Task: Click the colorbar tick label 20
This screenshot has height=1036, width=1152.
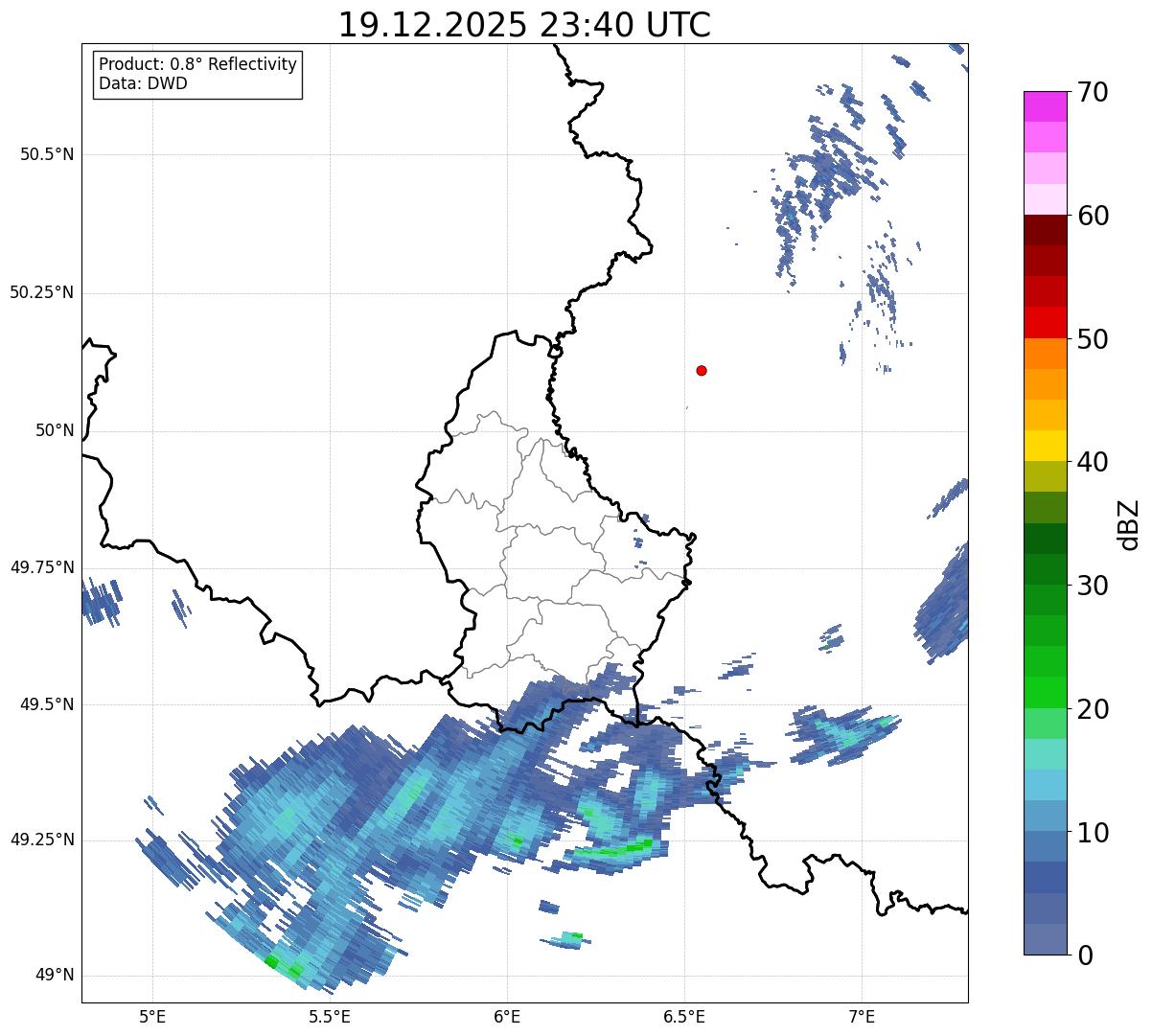Action: click(1093, 709)
